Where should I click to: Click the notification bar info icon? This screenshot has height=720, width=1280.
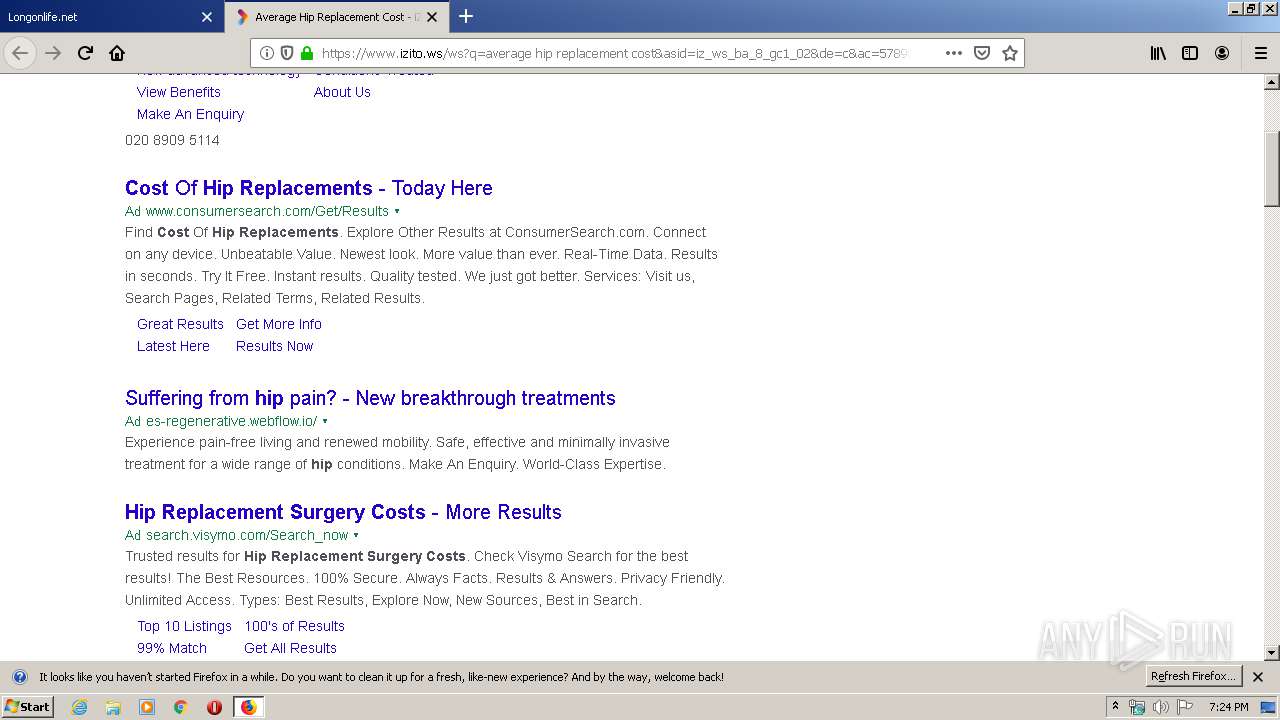pos(19,677)
